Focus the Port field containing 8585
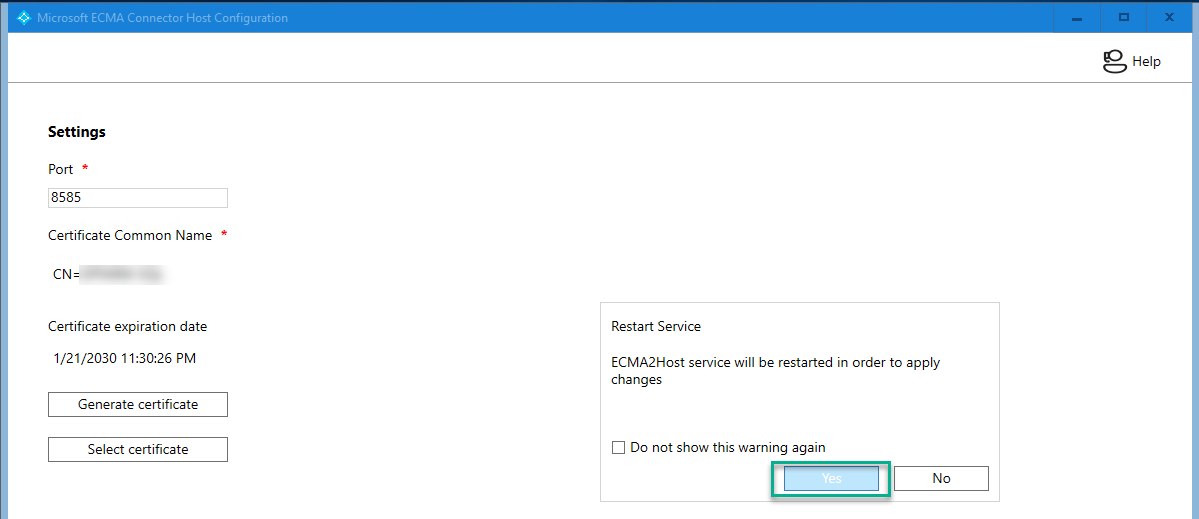 [138, 198]
